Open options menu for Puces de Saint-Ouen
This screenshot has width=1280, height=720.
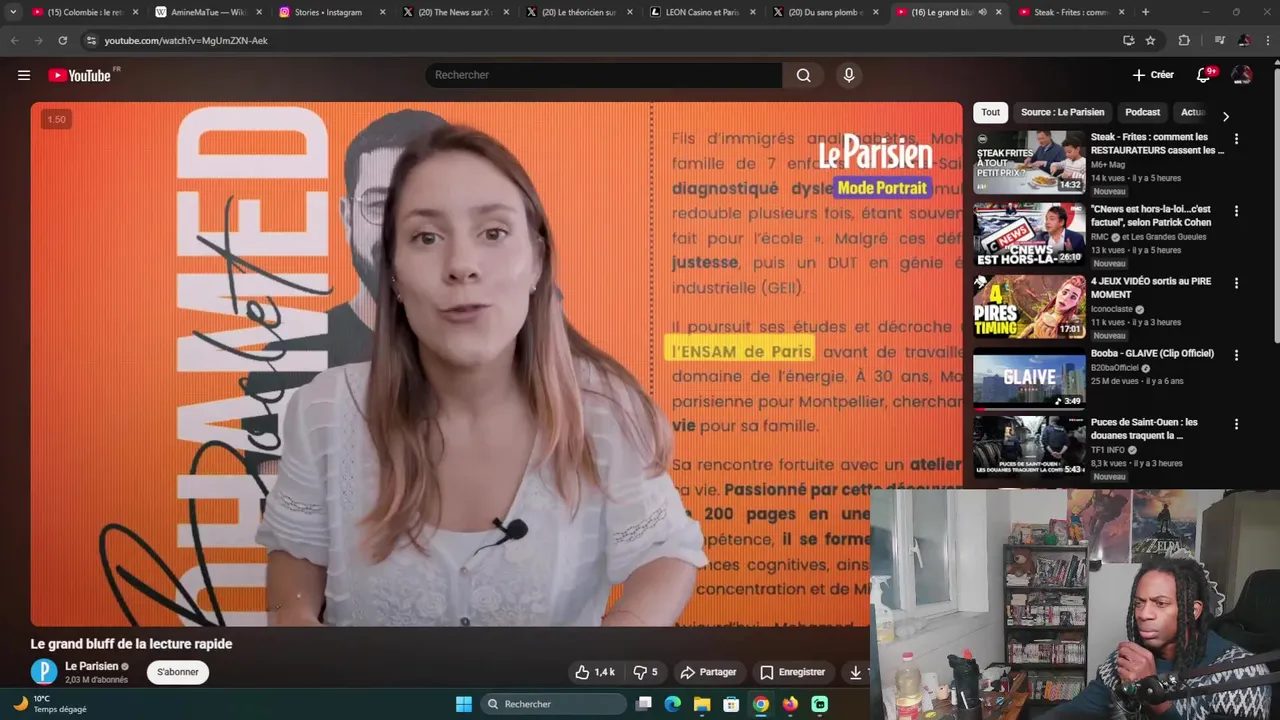click(x=1236, y=424)
